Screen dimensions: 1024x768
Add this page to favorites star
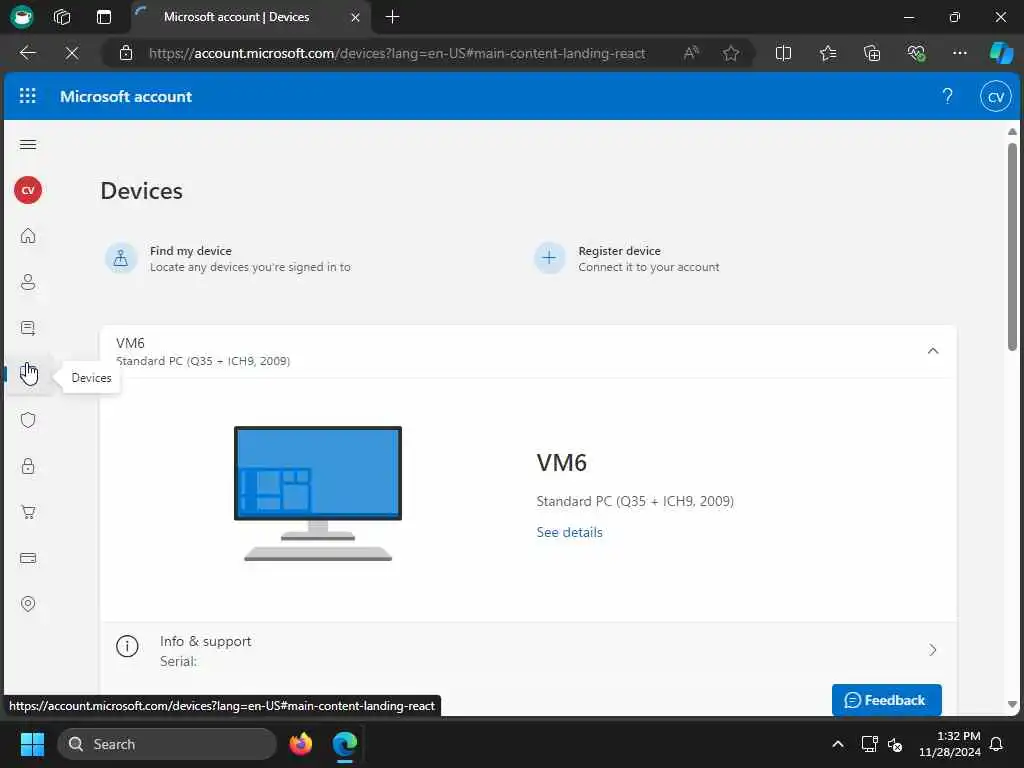[731, 53]
